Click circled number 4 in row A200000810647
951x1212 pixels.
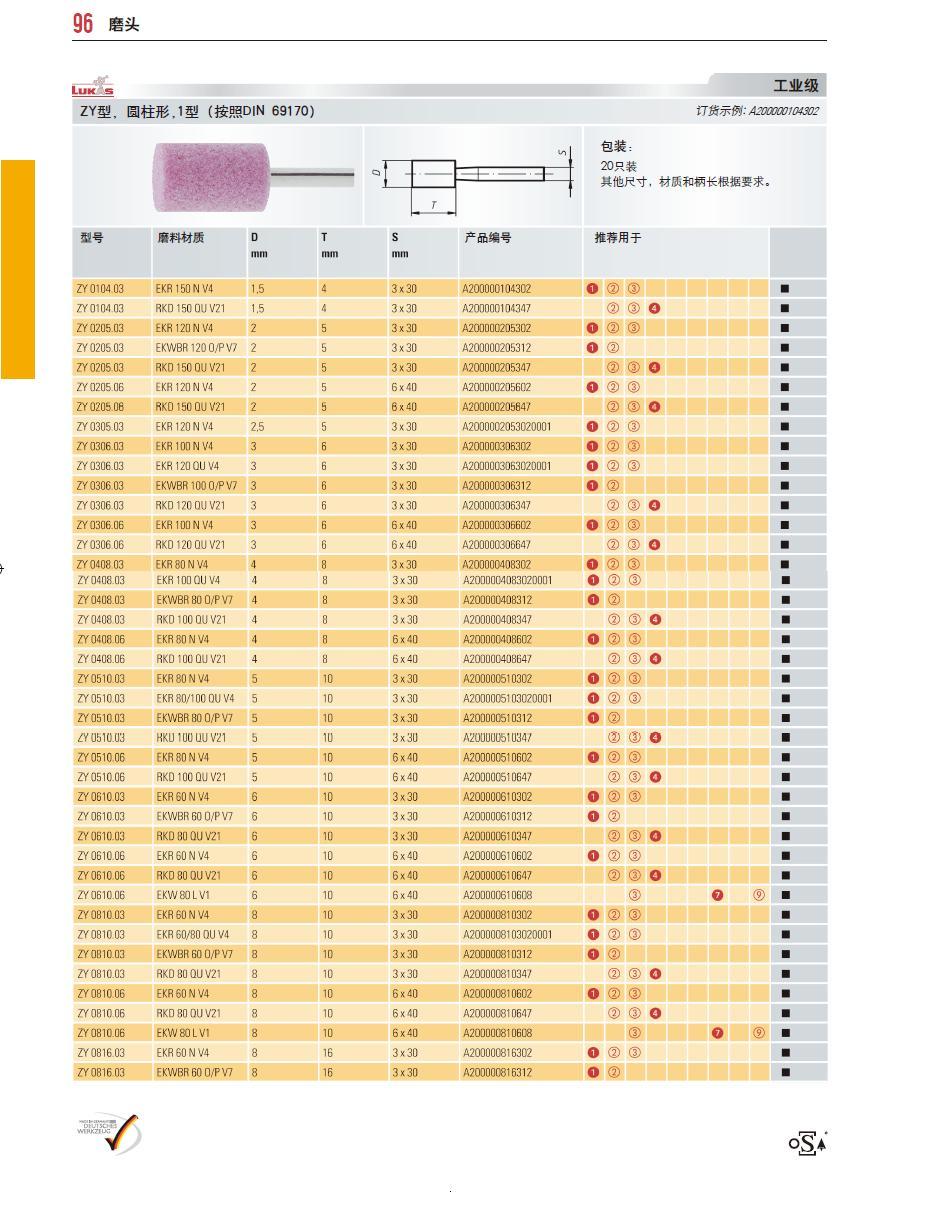point(654,1013)
